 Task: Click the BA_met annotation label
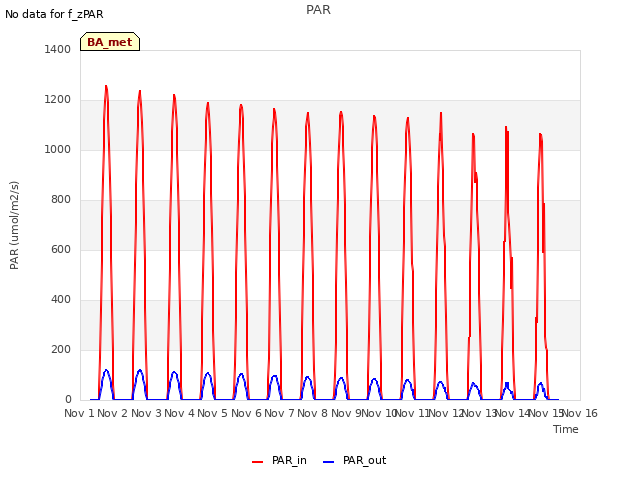pos(110,42)
